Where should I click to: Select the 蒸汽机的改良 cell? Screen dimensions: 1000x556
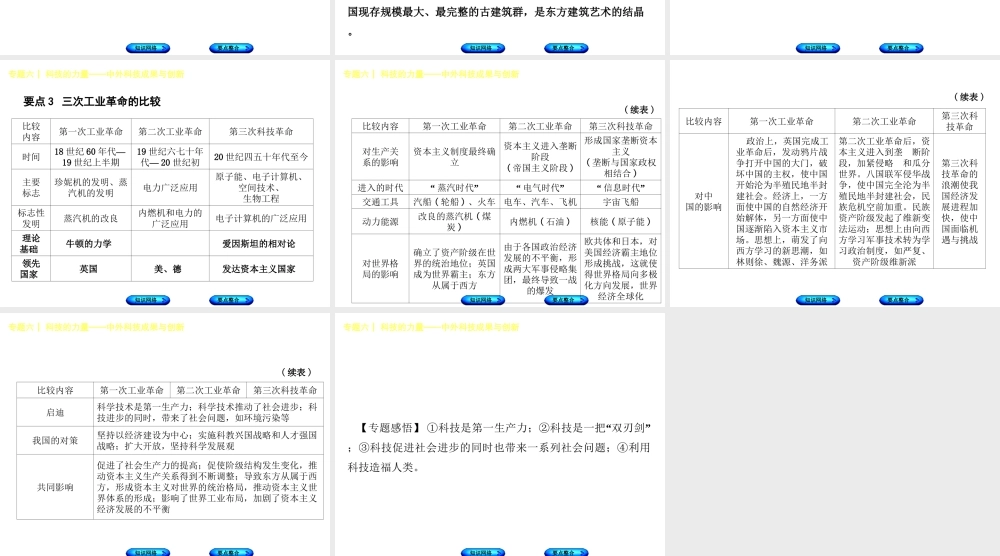tap(91, 218)
